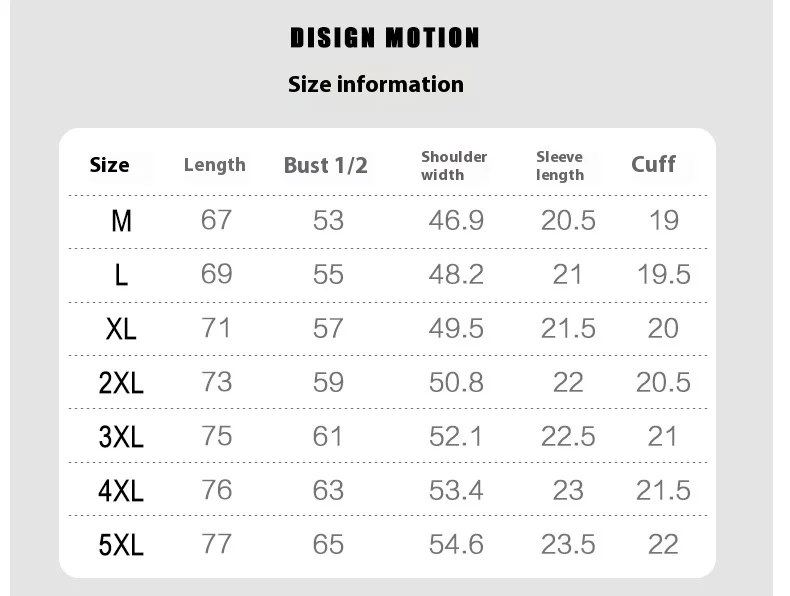The width and height of the screenshot is (790, 596).
Task: Select the L size row label
Action: pyautogui.click(x=121, y=275)
